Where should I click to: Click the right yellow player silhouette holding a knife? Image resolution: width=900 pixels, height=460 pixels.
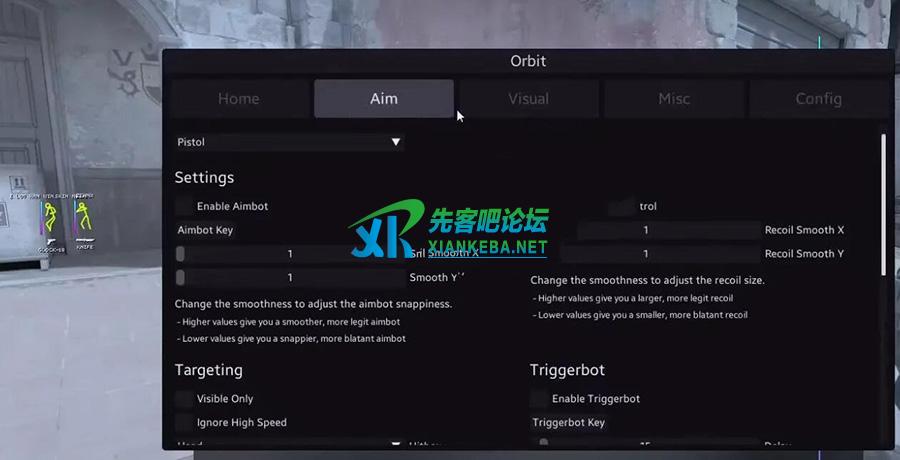pyautogui.click(x=84, y=217)
